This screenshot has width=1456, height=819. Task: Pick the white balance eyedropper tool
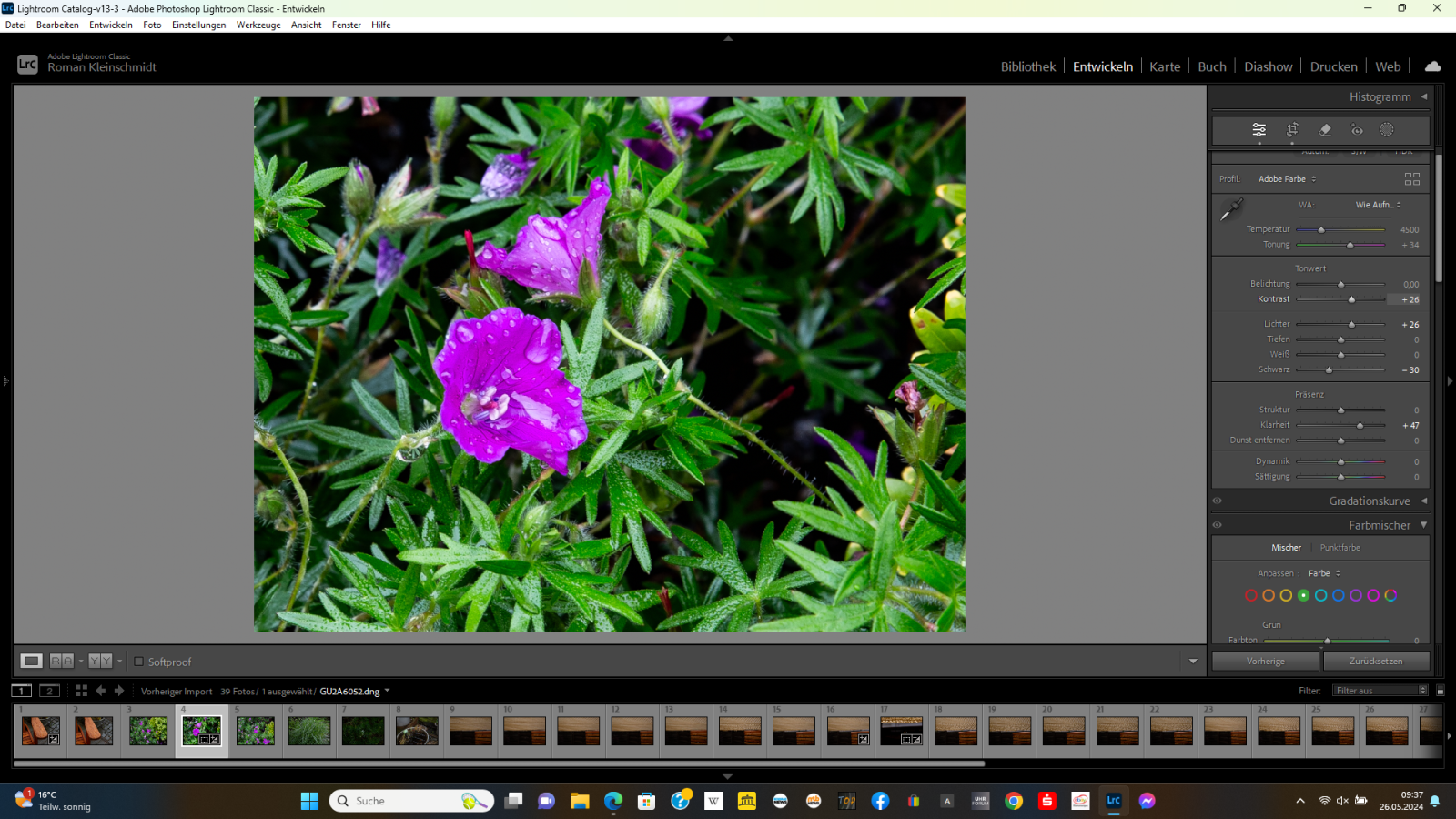[x=1231, y=209]
